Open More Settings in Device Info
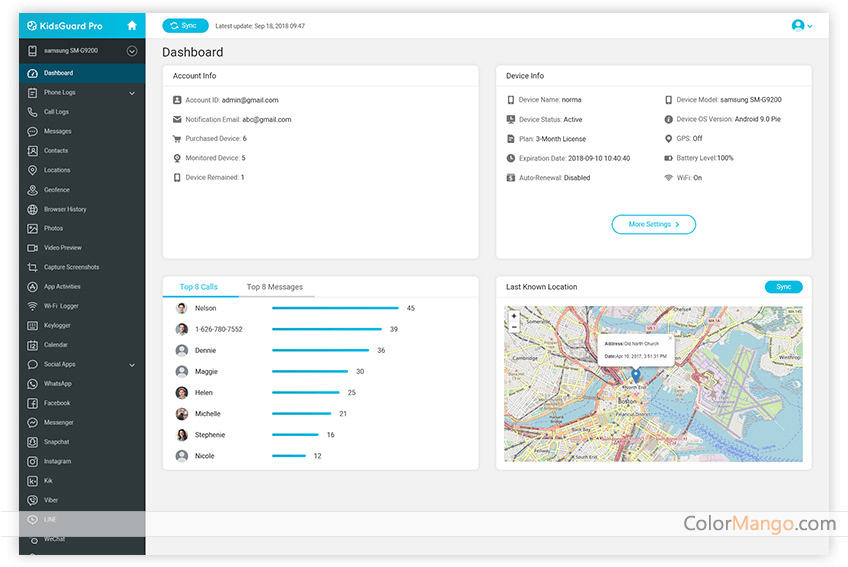The height and width of the screenshot is (567, 848). (653, 224)
